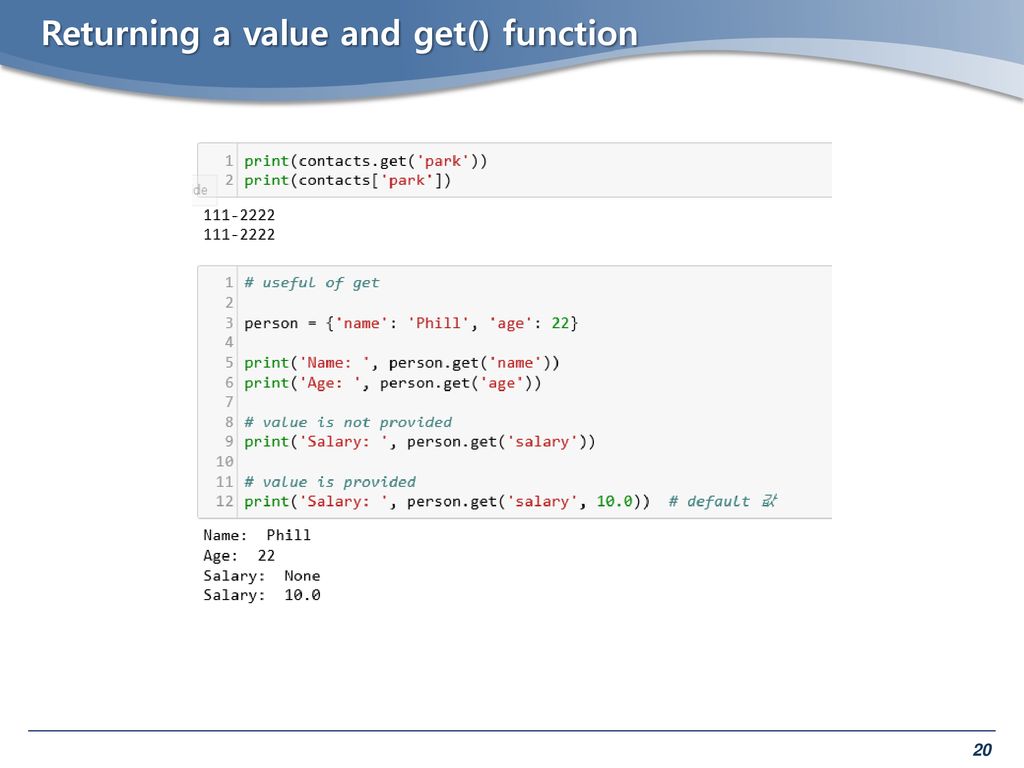Click the line 12 statement with default 10.0
The width and height of the screenshot is (1024, 768).
[x=447, y=502]
